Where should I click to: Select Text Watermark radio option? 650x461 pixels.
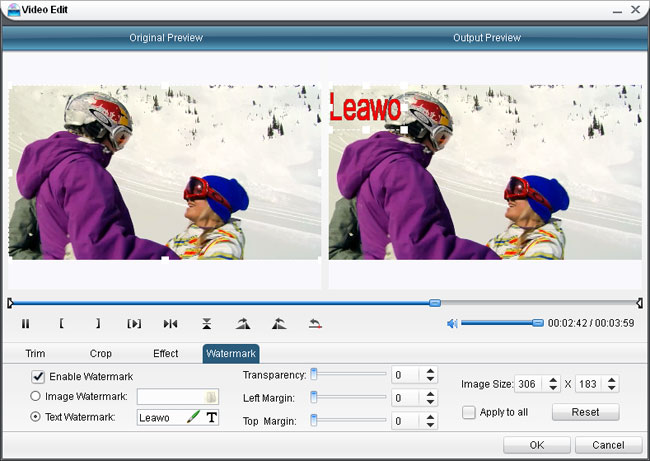(x=35, y=416)
